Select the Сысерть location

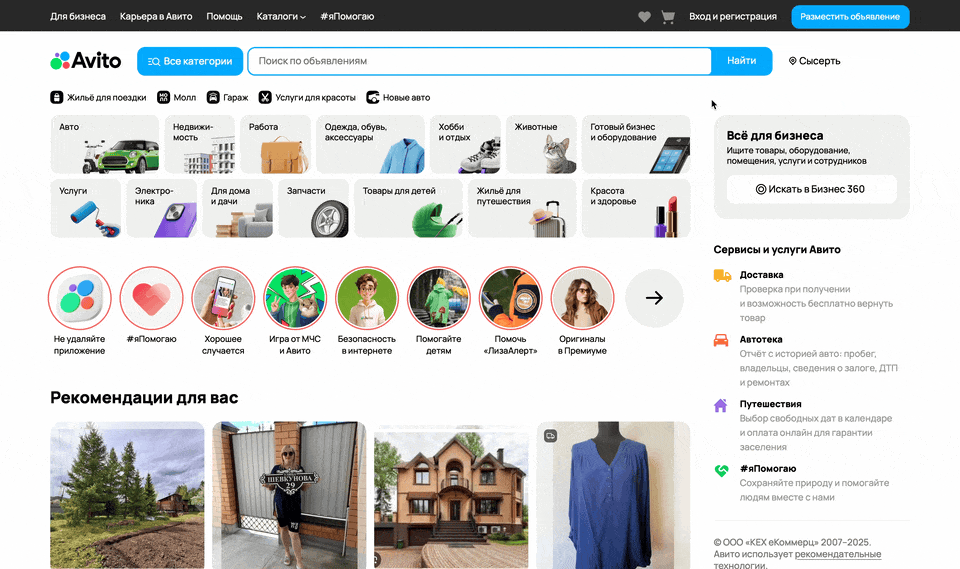(814, 61)
